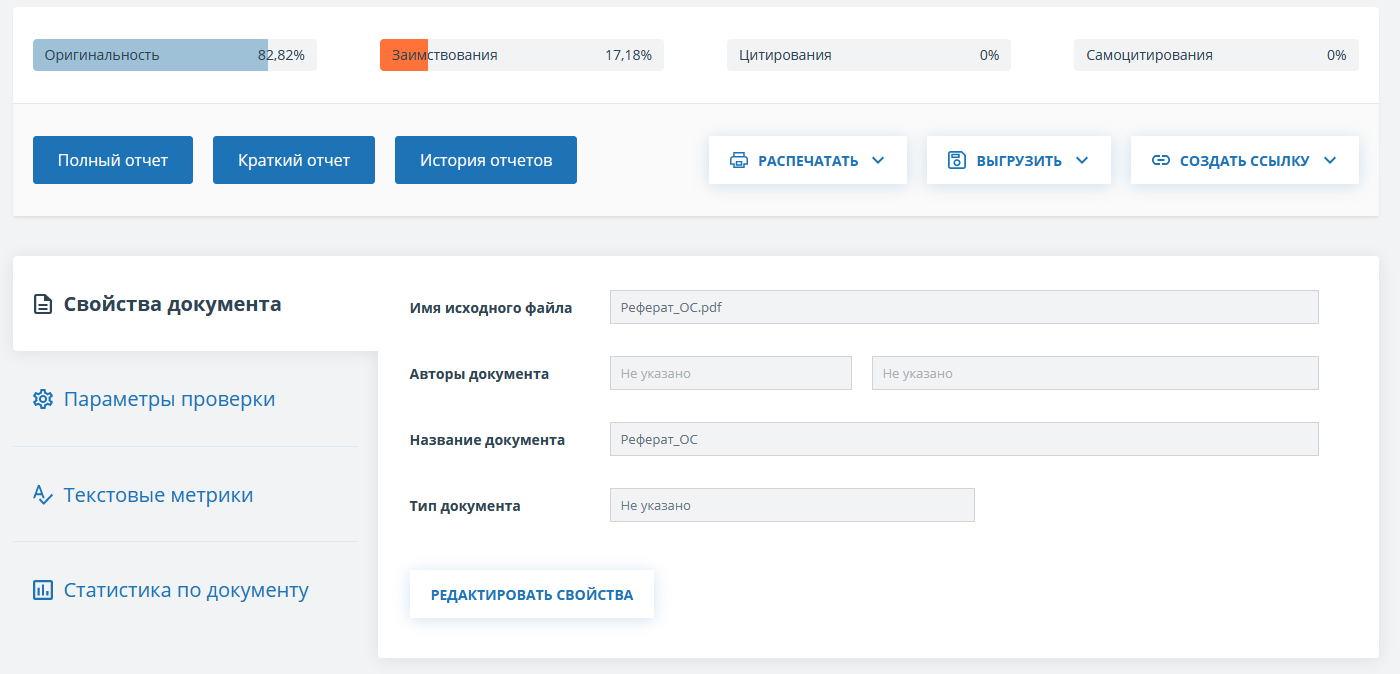Click the text metrics icon in sidebar
The width and height of the screenshot is (1400, 674).
tap(43, 495)
